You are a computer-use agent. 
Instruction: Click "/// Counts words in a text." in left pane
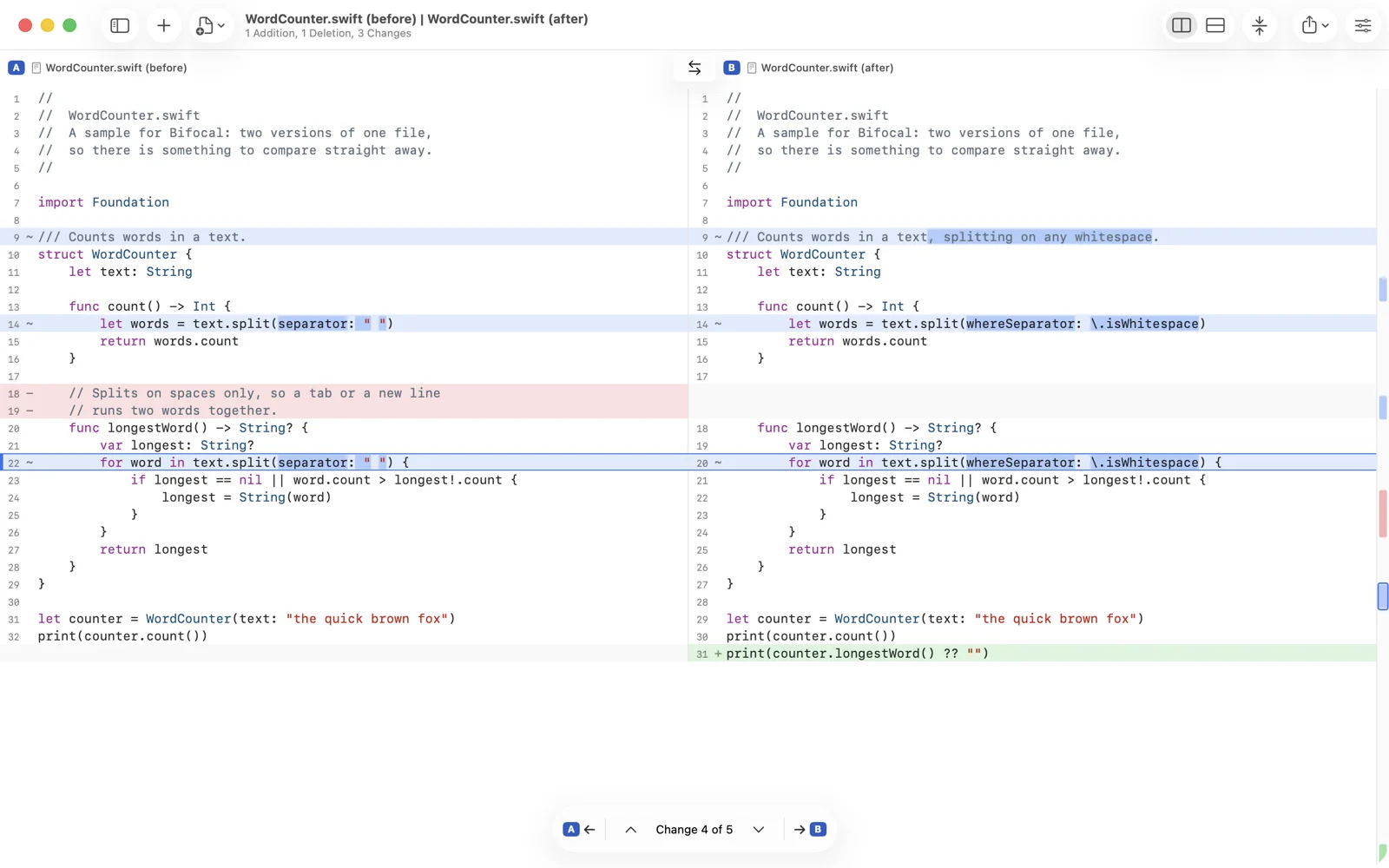point(344,237)
